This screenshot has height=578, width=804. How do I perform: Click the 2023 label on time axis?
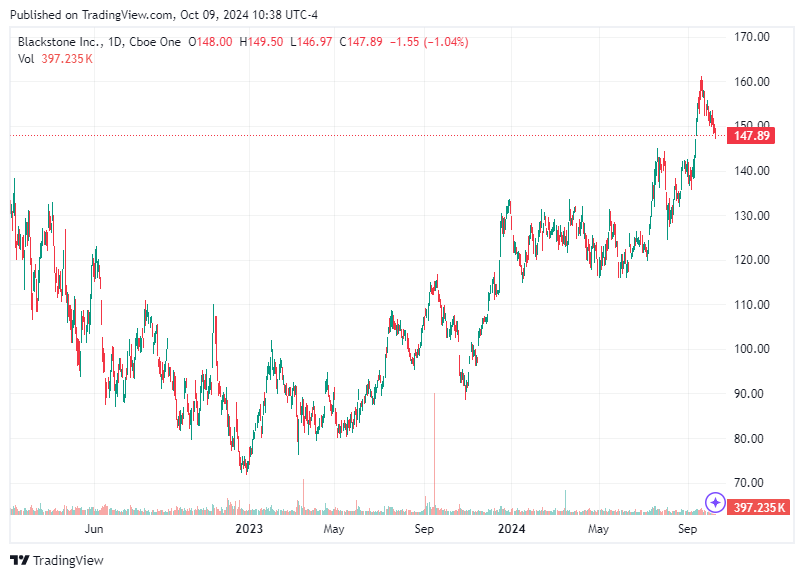click(x=249, y=529)
